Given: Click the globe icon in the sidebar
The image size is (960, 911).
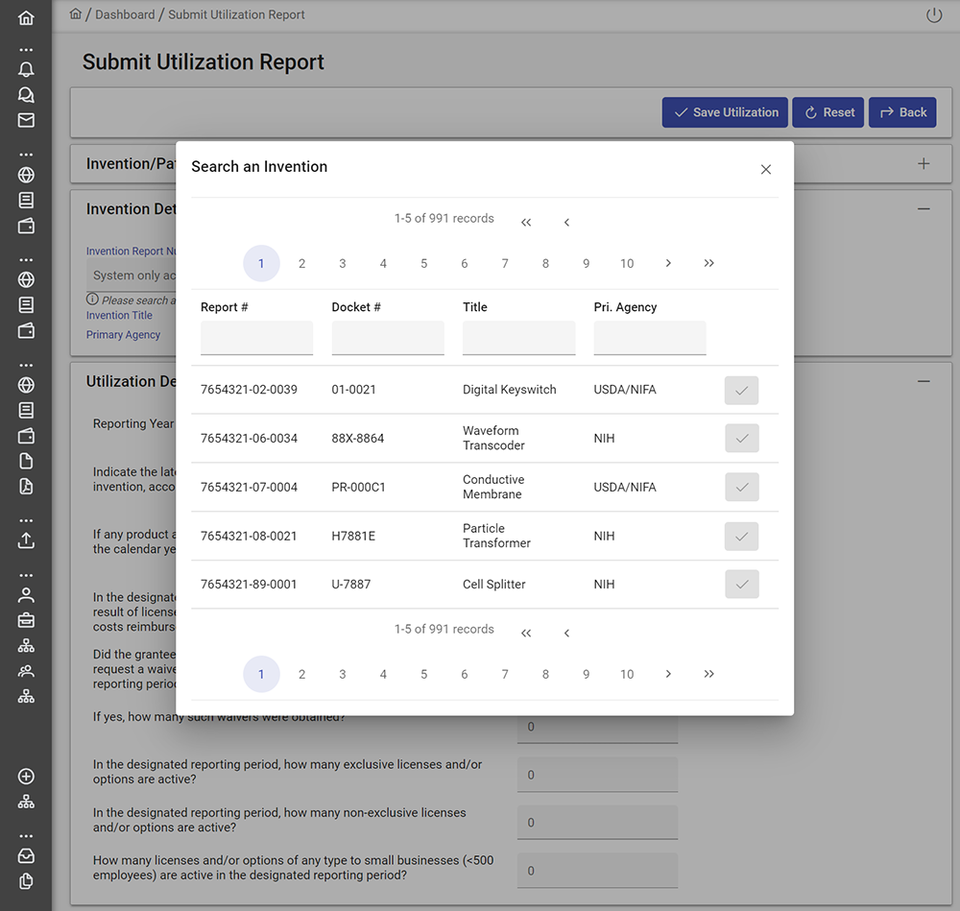Looking at the screenshot, I should (x=26, y=173).
